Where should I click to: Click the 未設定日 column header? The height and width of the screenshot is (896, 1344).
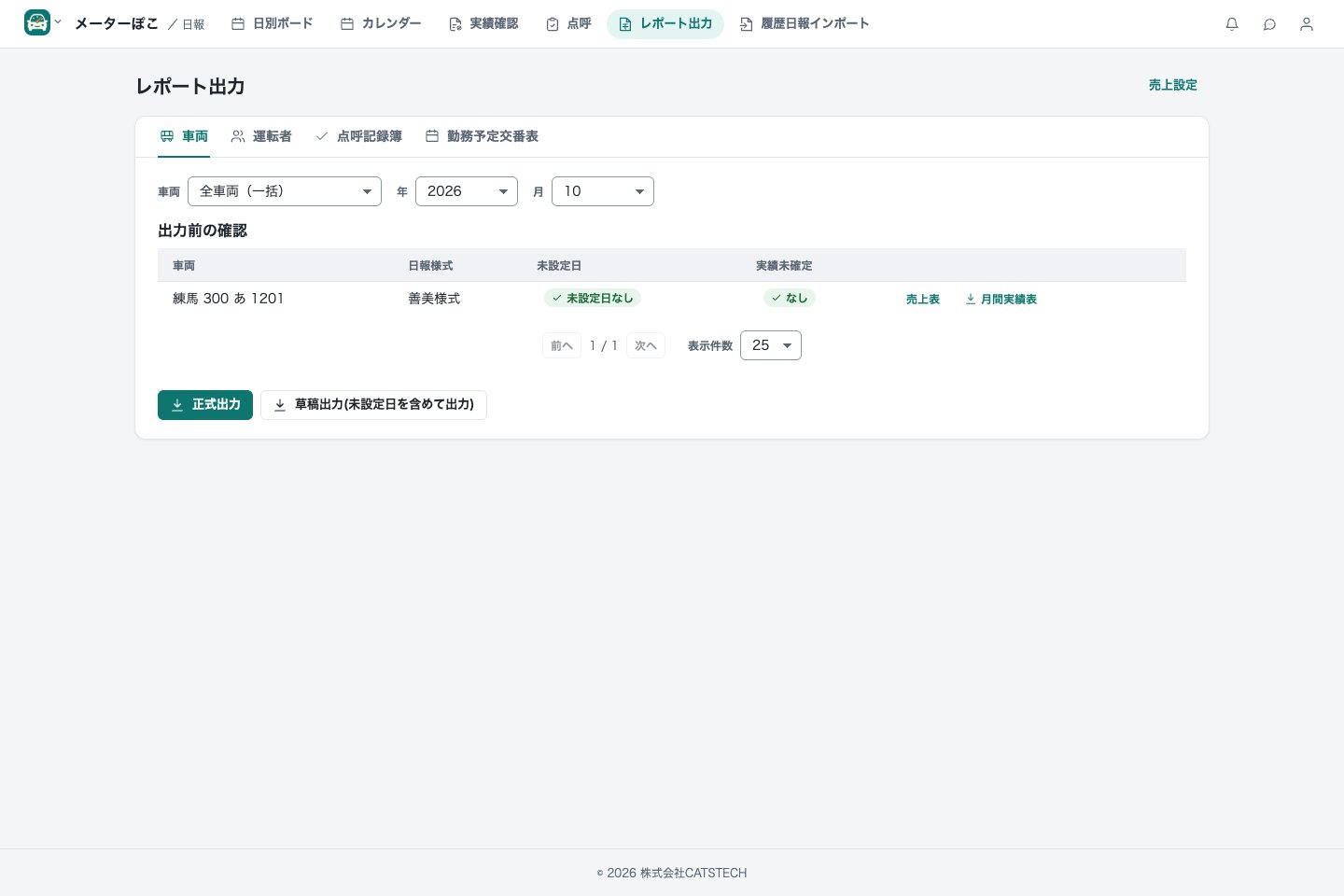click(559, 266)
